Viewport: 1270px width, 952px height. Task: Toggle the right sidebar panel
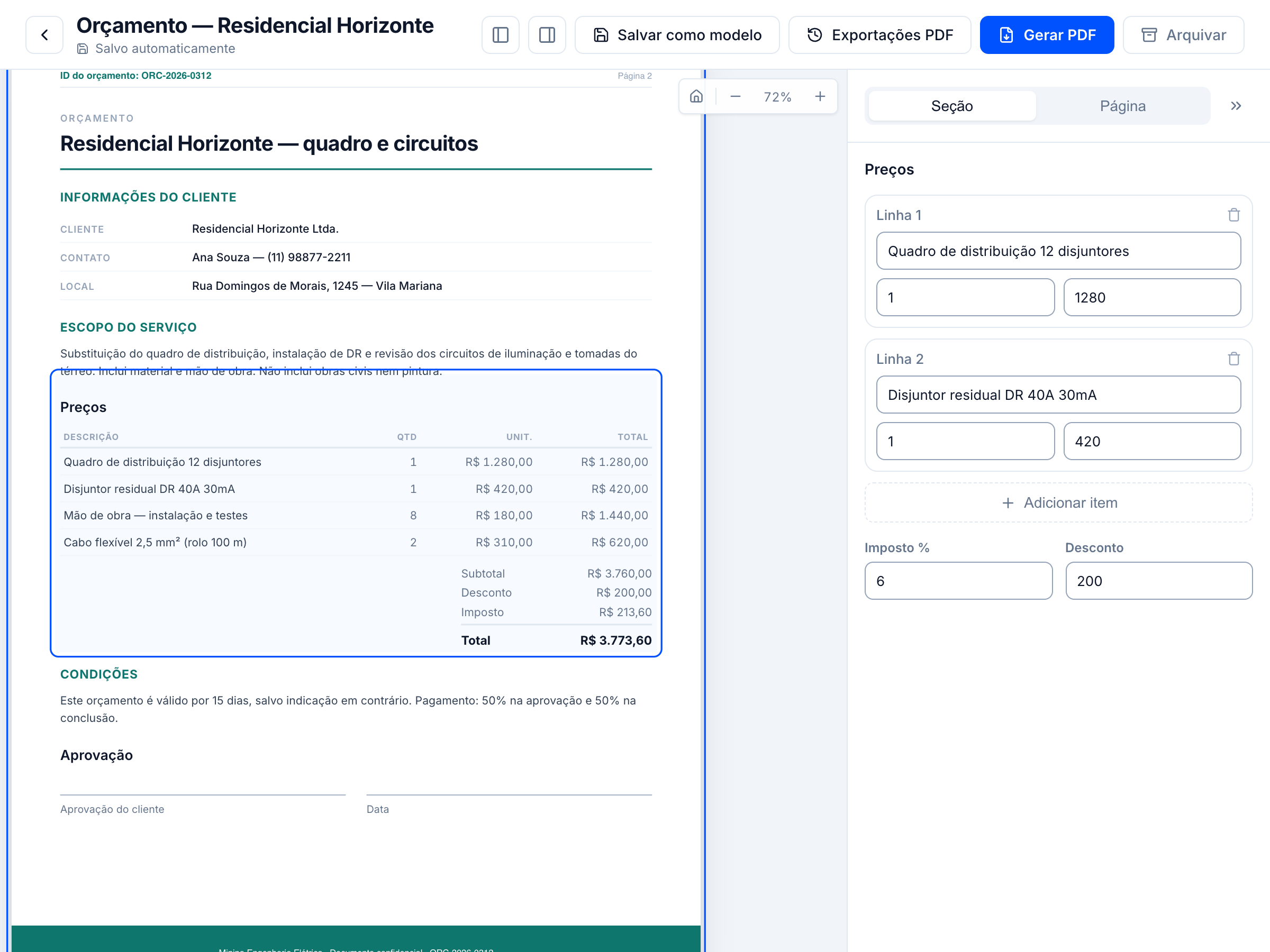coord(547,35)
